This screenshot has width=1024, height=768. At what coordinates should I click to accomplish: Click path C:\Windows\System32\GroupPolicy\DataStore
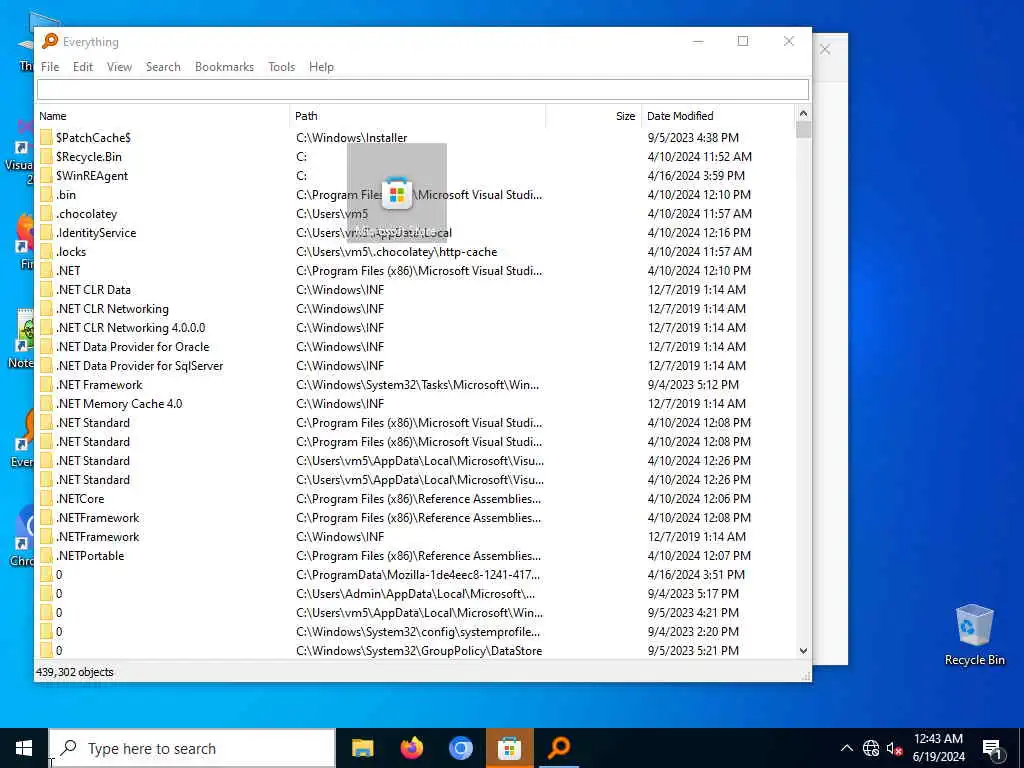click(x=419, y=650)
